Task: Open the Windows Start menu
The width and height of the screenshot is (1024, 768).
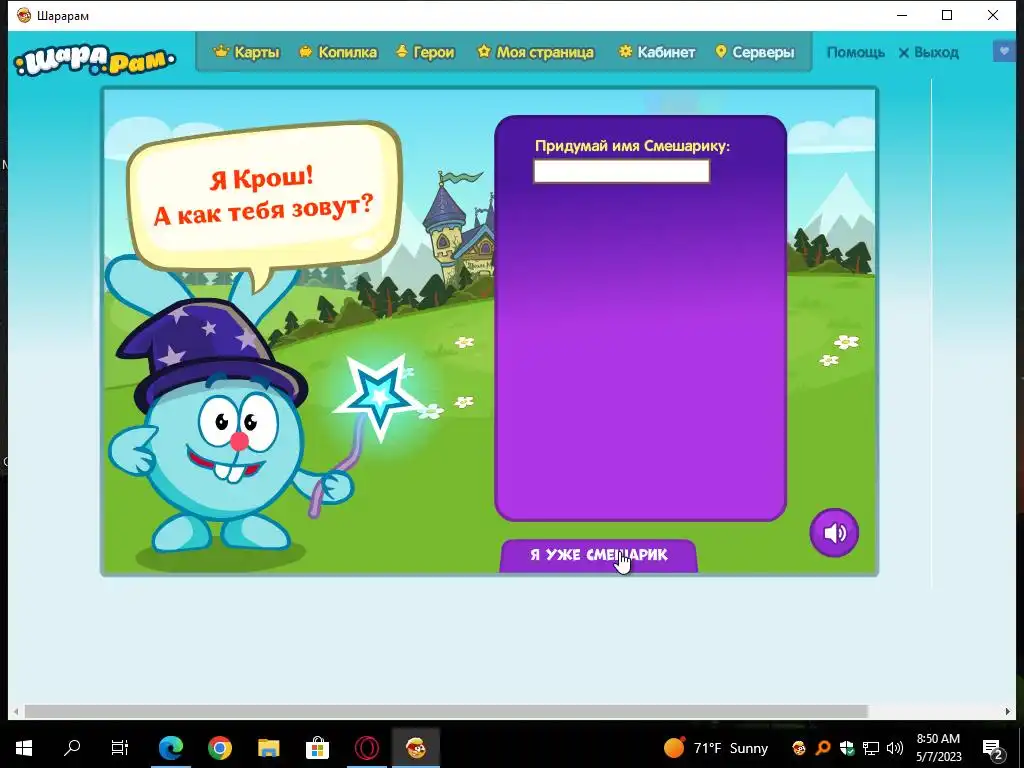Action: (24, 747)
